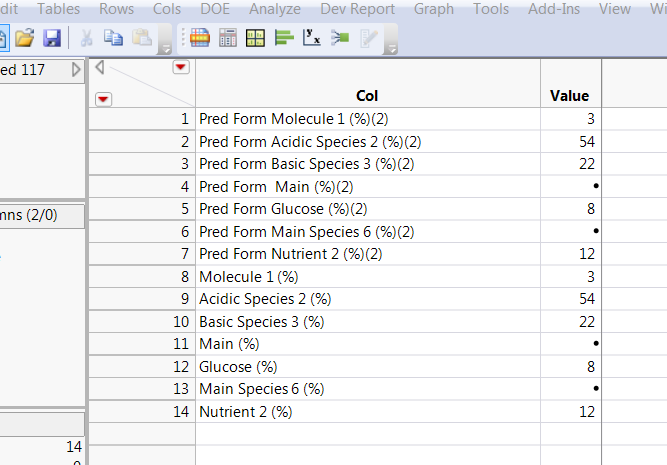Open the Graph menu

433,9
